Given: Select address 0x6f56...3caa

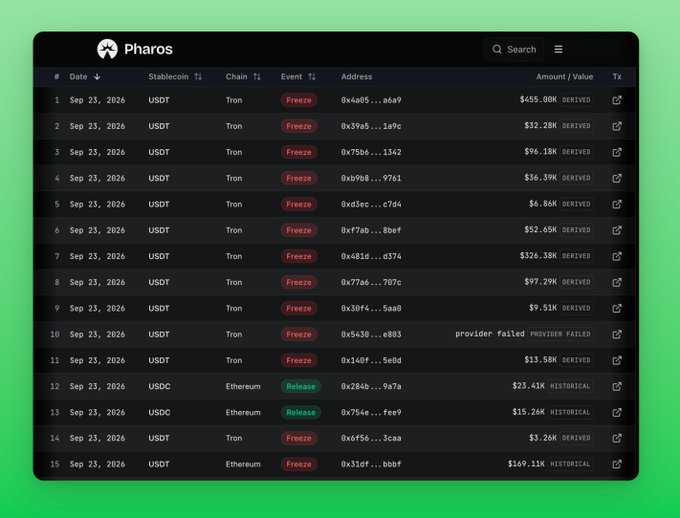Looking at the screenshot, I should coord(371,438).
